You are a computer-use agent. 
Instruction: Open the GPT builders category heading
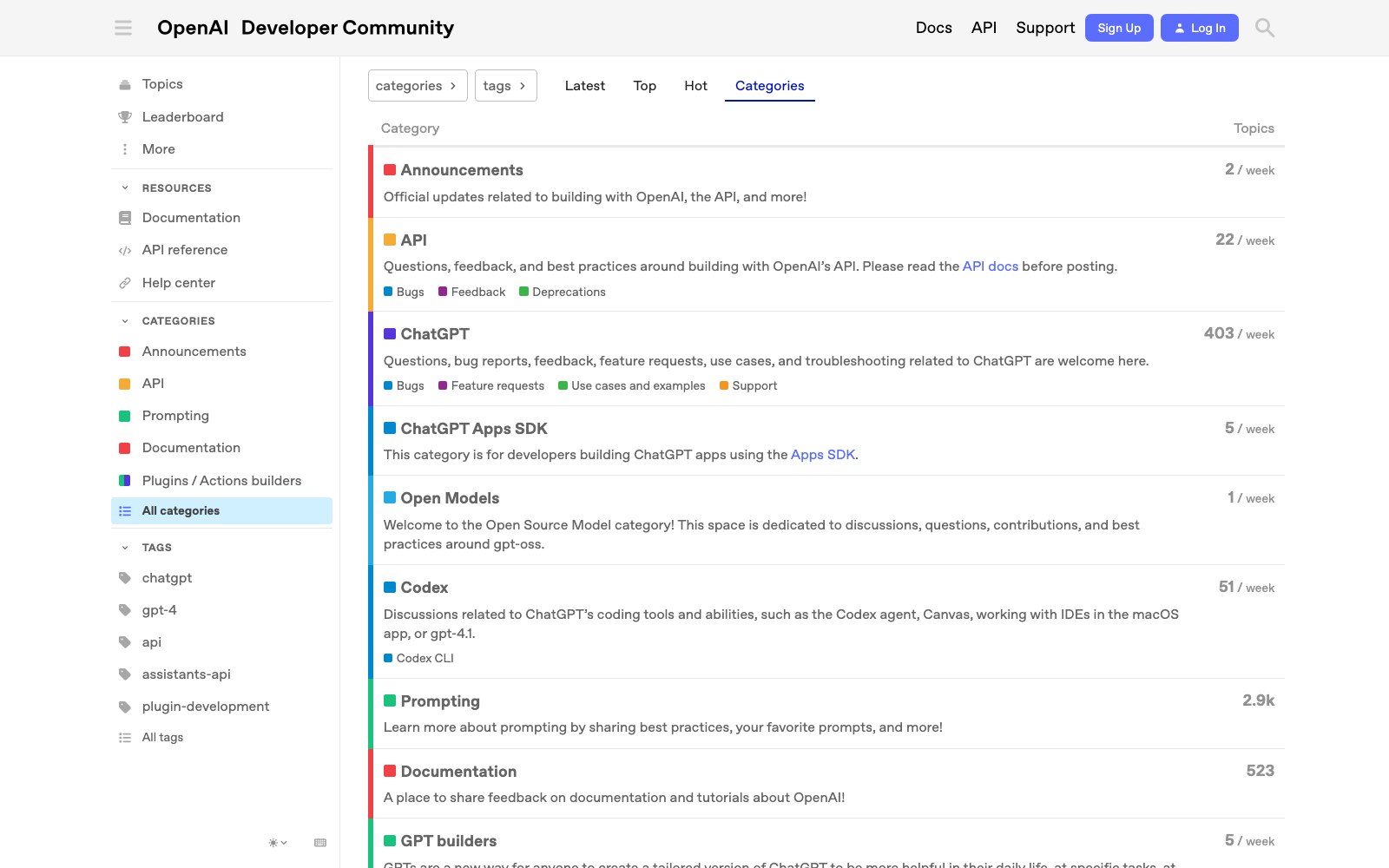click(449, 841)
